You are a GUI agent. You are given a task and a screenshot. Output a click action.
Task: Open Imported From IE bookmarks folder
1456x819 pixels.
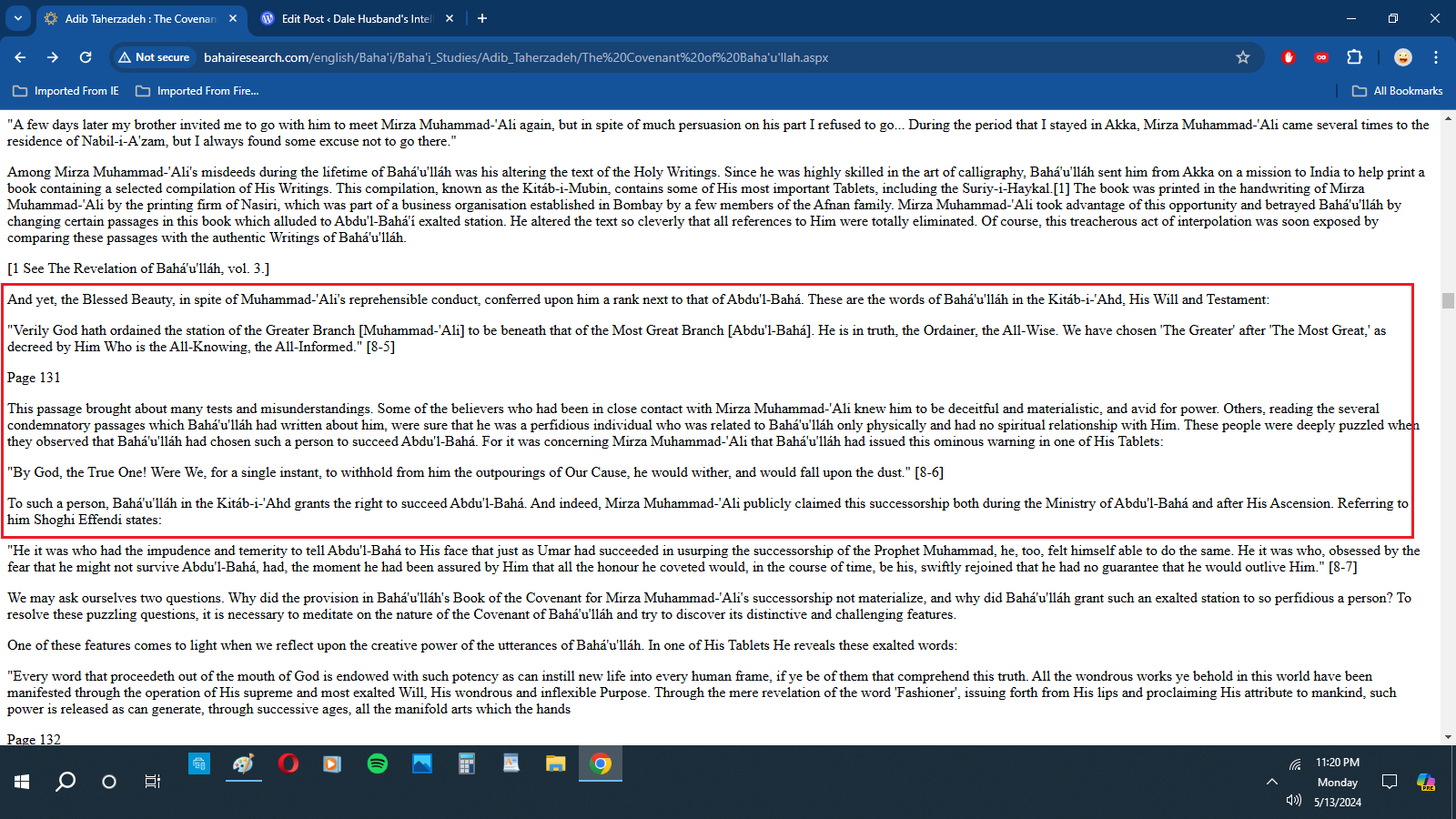click(x=66, y=91)
